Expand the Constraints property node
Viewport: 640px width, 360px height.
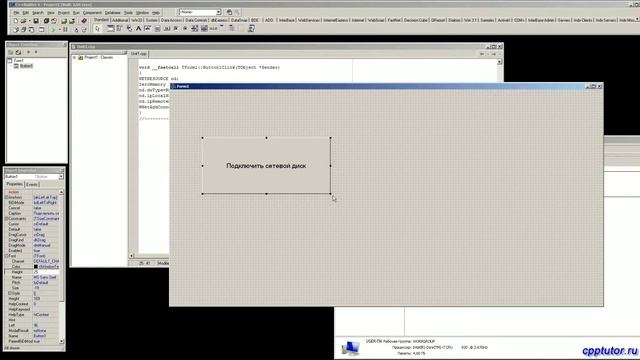tap(7, 219)
